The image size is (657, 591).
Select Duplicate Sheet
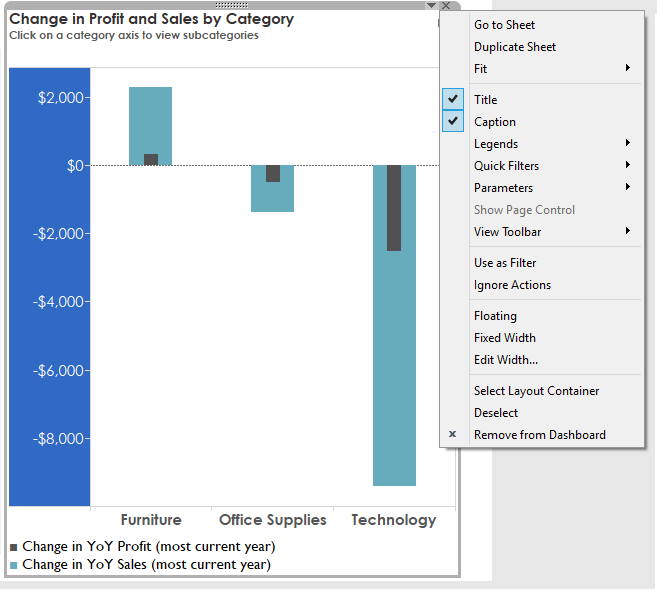click(x=515, y=47)
